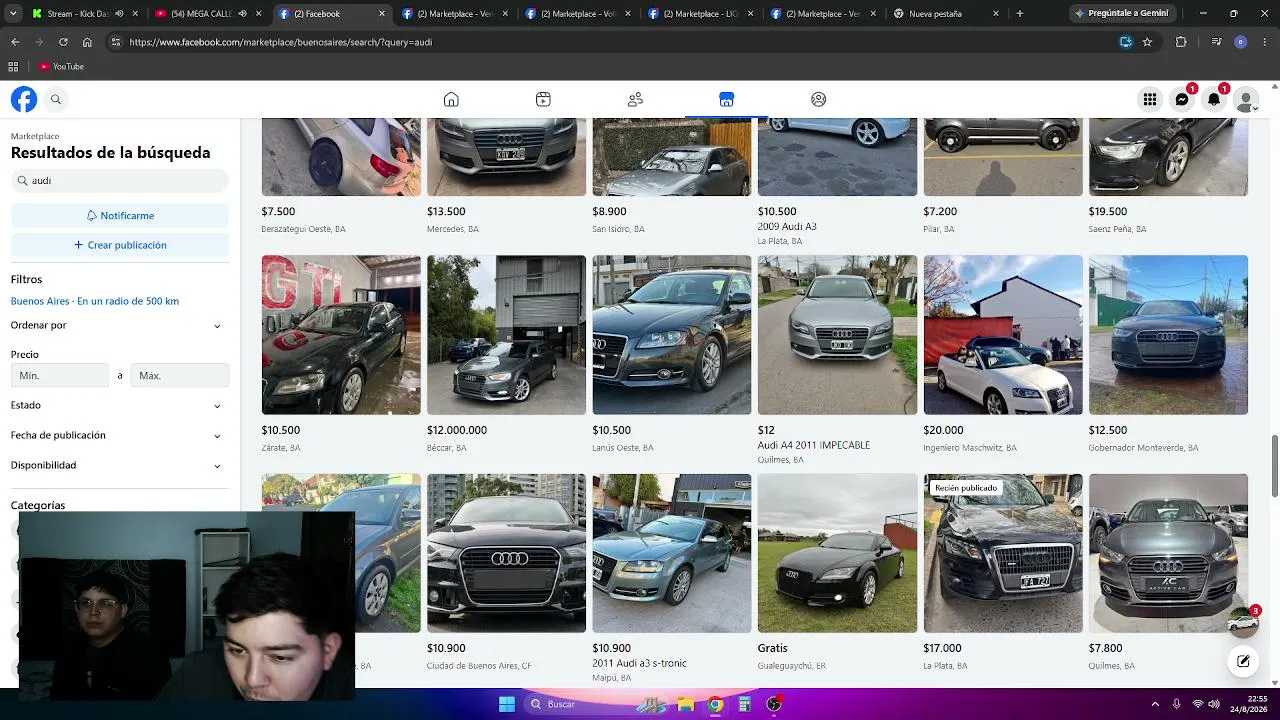Click the Notificarme button
The height and width of the screenshot is (720, 1280).
120,215
